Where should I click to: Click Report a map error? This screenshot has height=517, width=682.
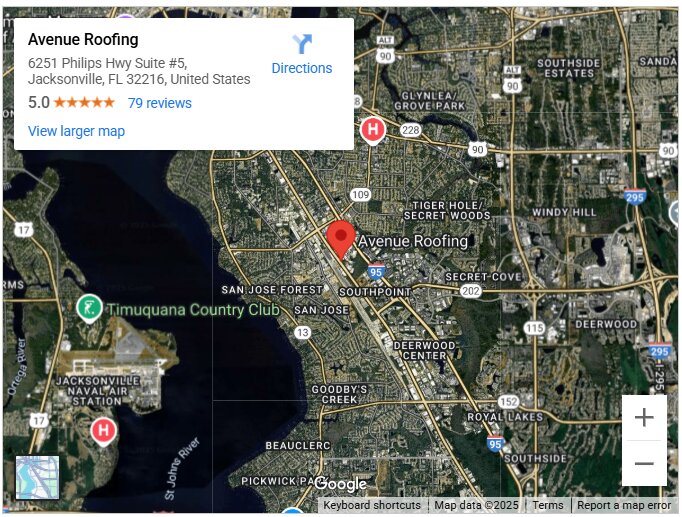(624, 505)
